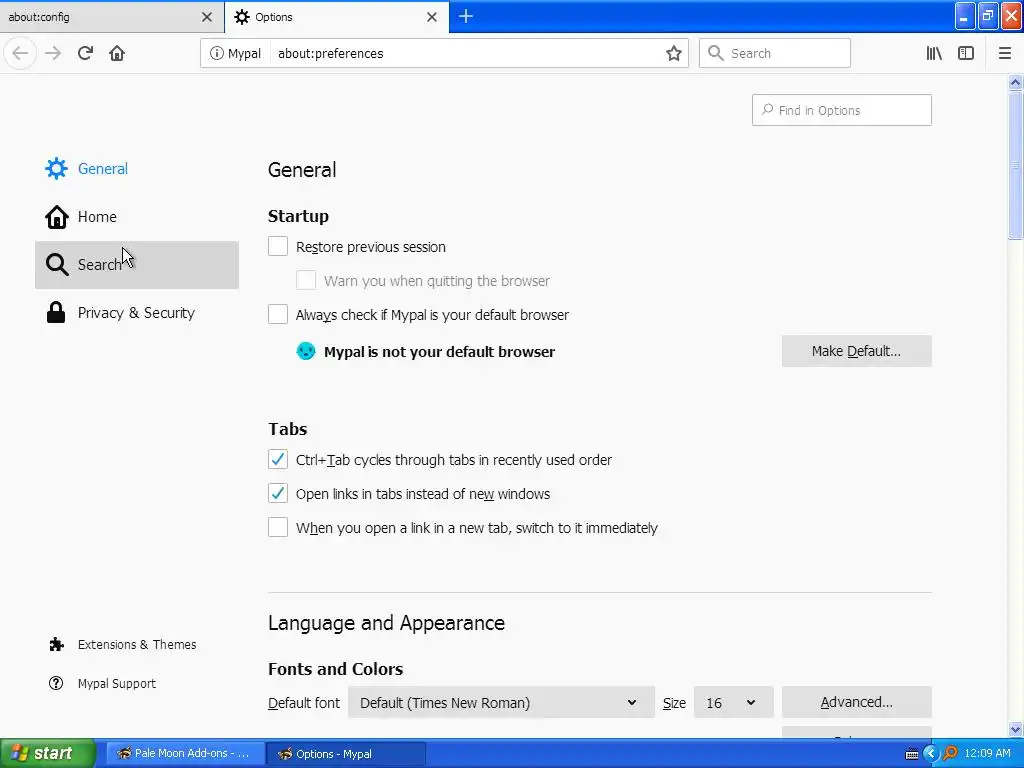The height and width of the screenshot is (768, 1024).
Task: Click the search engine magnifier in toolbar search box
Action: (716, 53)
